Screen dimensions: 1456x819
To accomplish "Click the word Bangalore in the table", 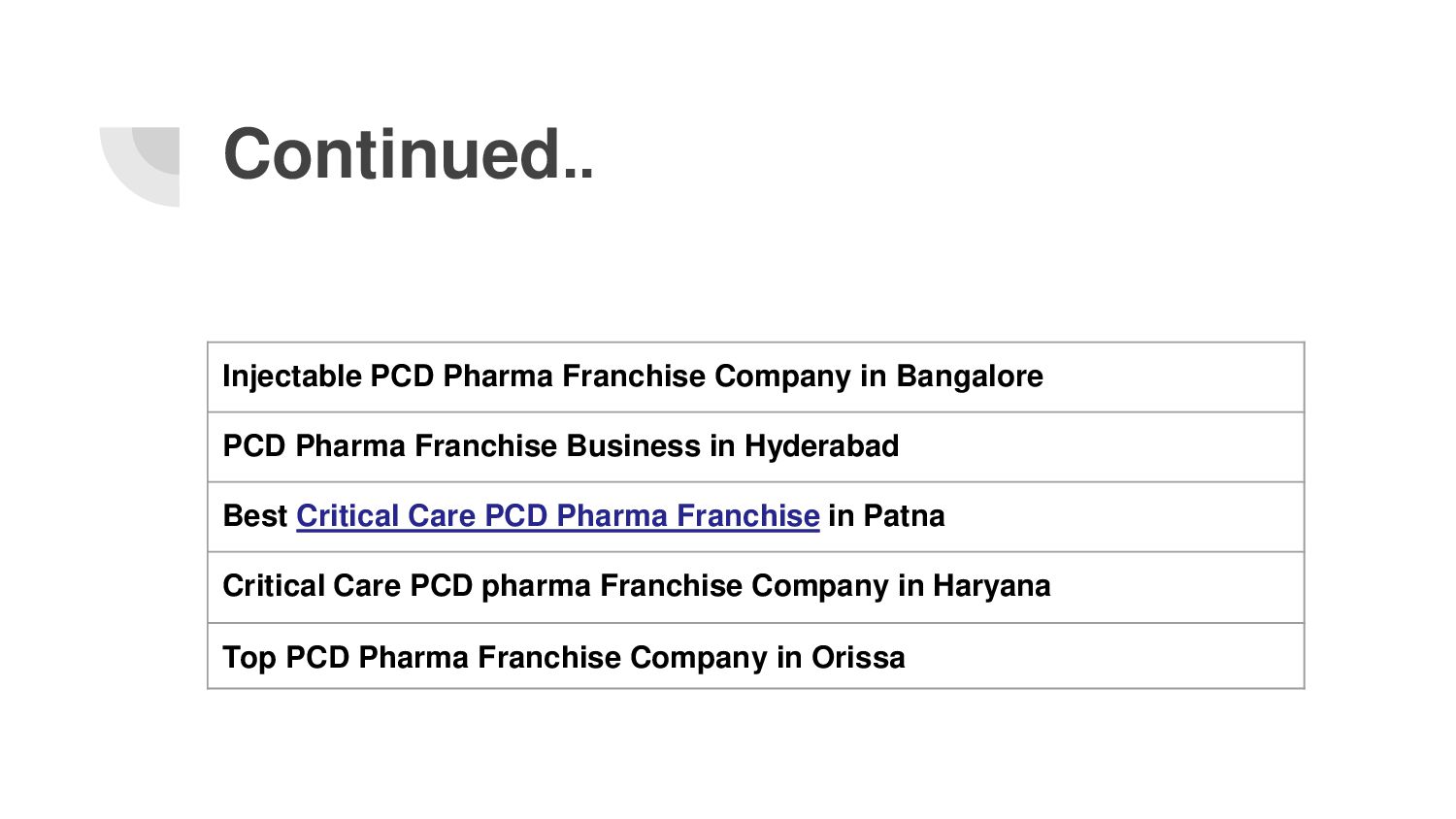I will (x=969, y=377).
